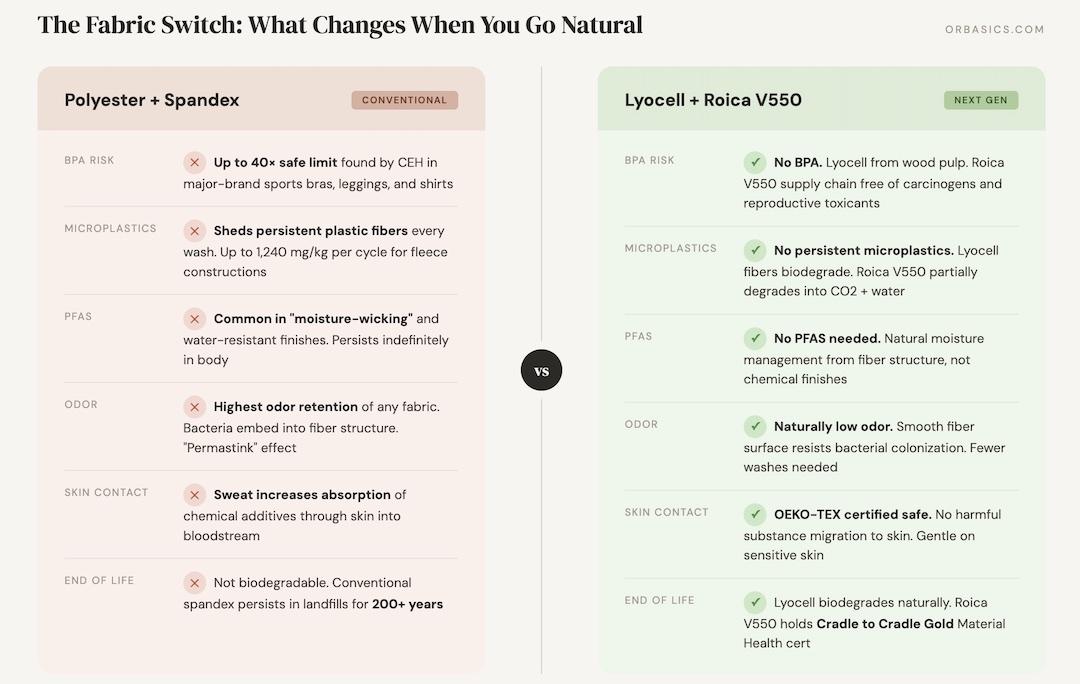Click the X icon beside Sweat increases absorption
The image size is (1080, 684).
point(194,494)
